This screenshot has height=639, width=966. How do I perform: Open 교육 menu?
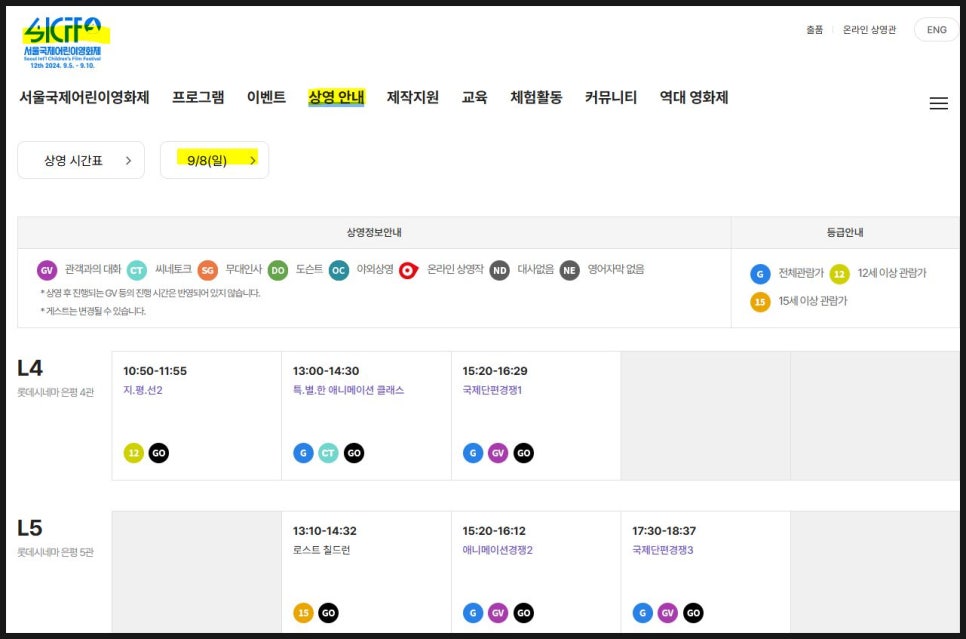[x=474, y=97]
